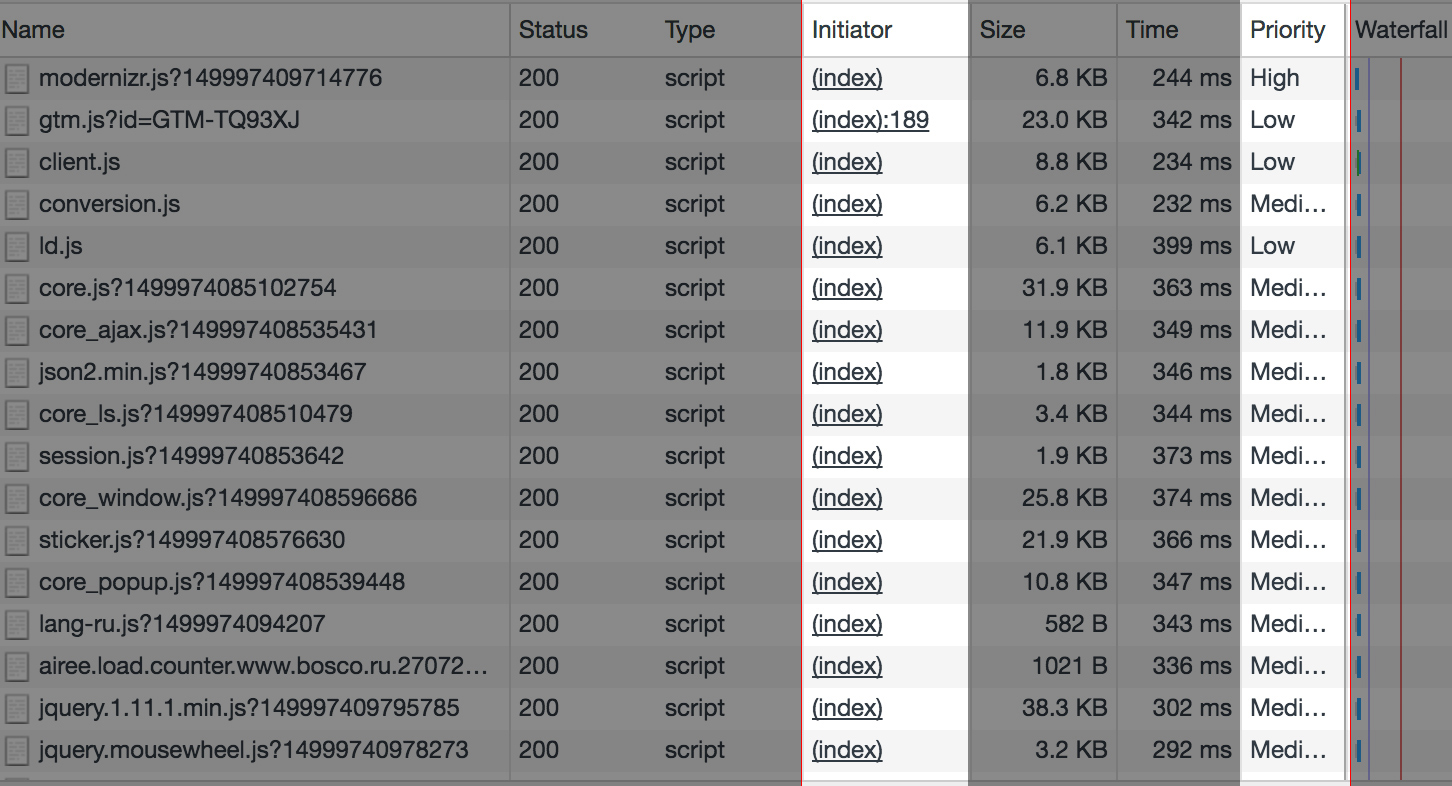Screen dimensions: 1452x786
Task: Select the core_ls.js?149997408510479 request name
Action: point(195,414)
